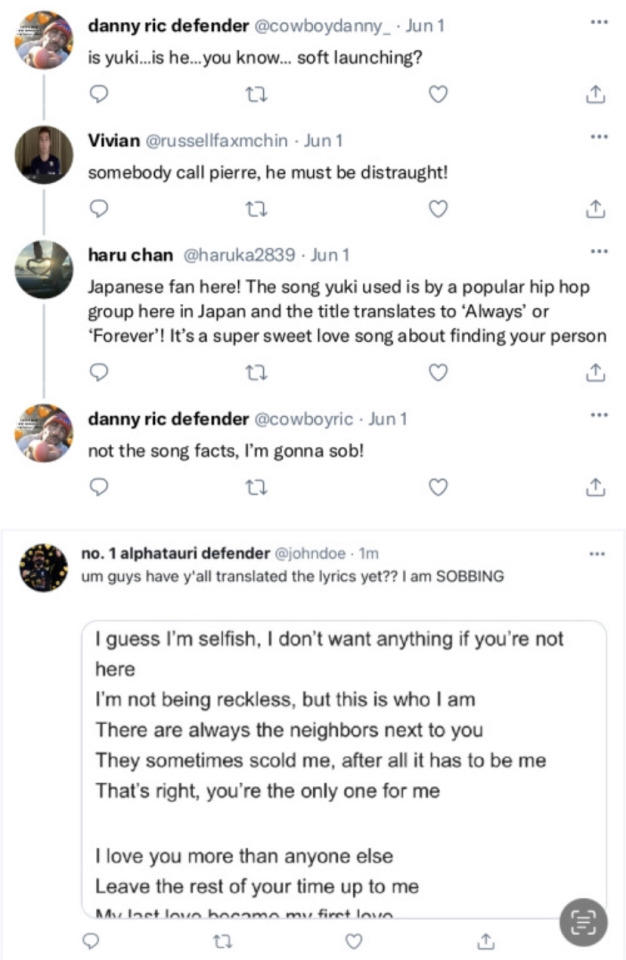The width and height of the screenshot is (626, 960).
Task: Open more options on Vivian's tweet
Action: tap(598, 136)
